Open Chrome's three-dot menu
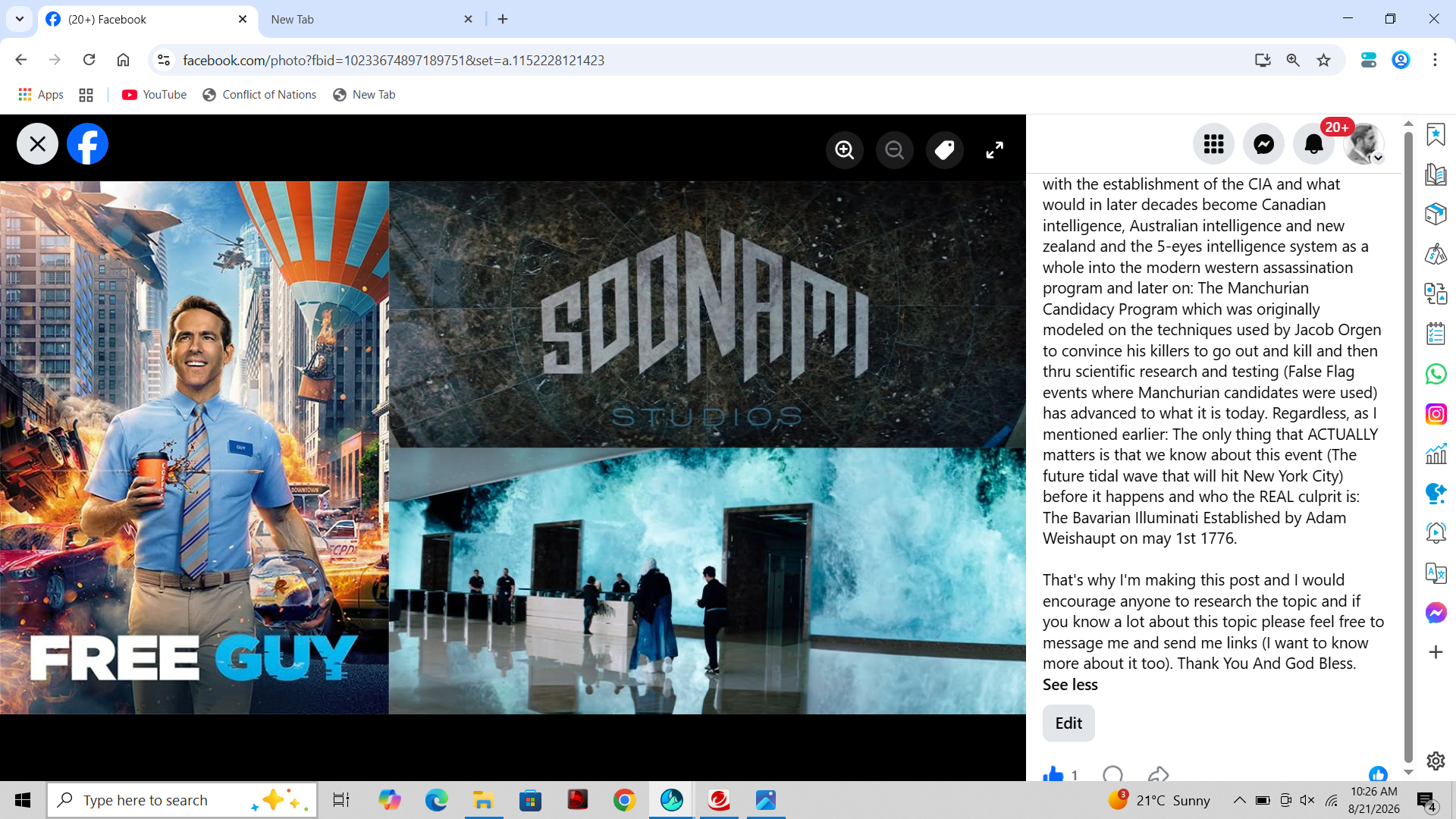 (x=1435, y=60)
